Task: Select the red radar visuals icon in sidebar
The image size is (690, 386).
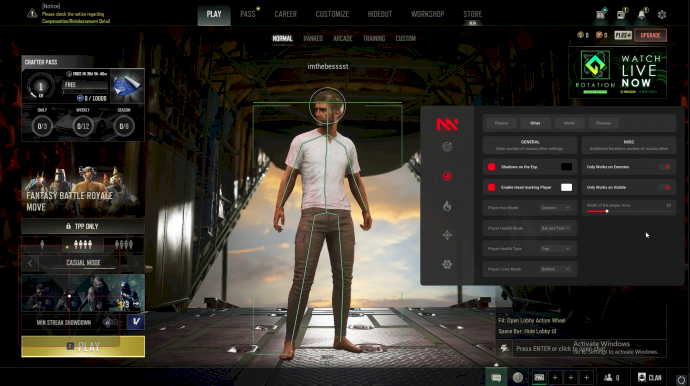Action: [x=447, y=176]
